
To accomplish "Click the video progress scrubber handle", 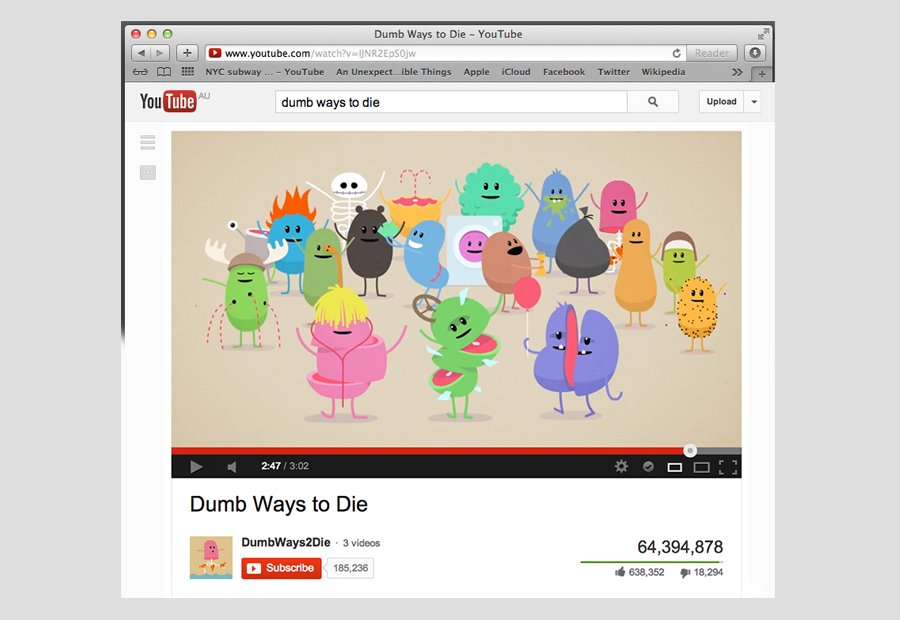I will [690, 451].
